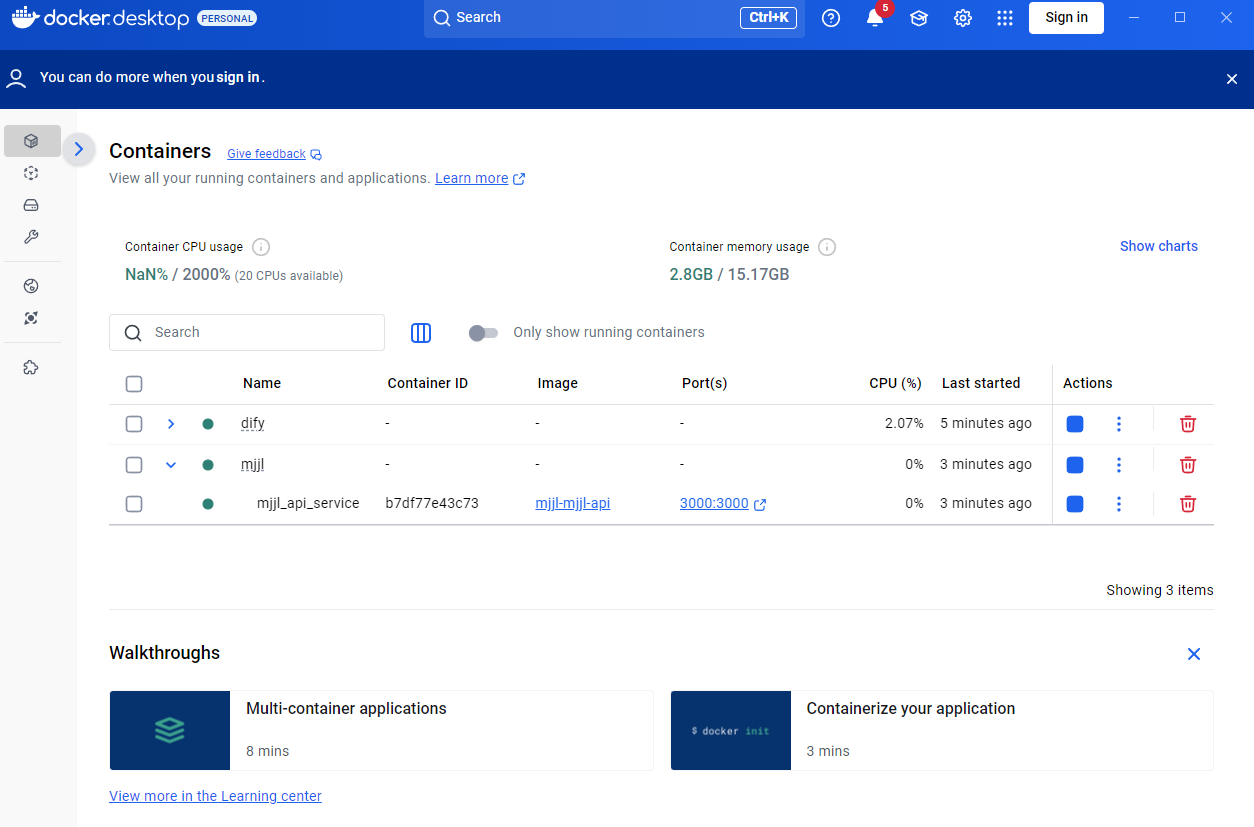Sort by Last started column header
Screen dimensions: 1254x827
981,383
